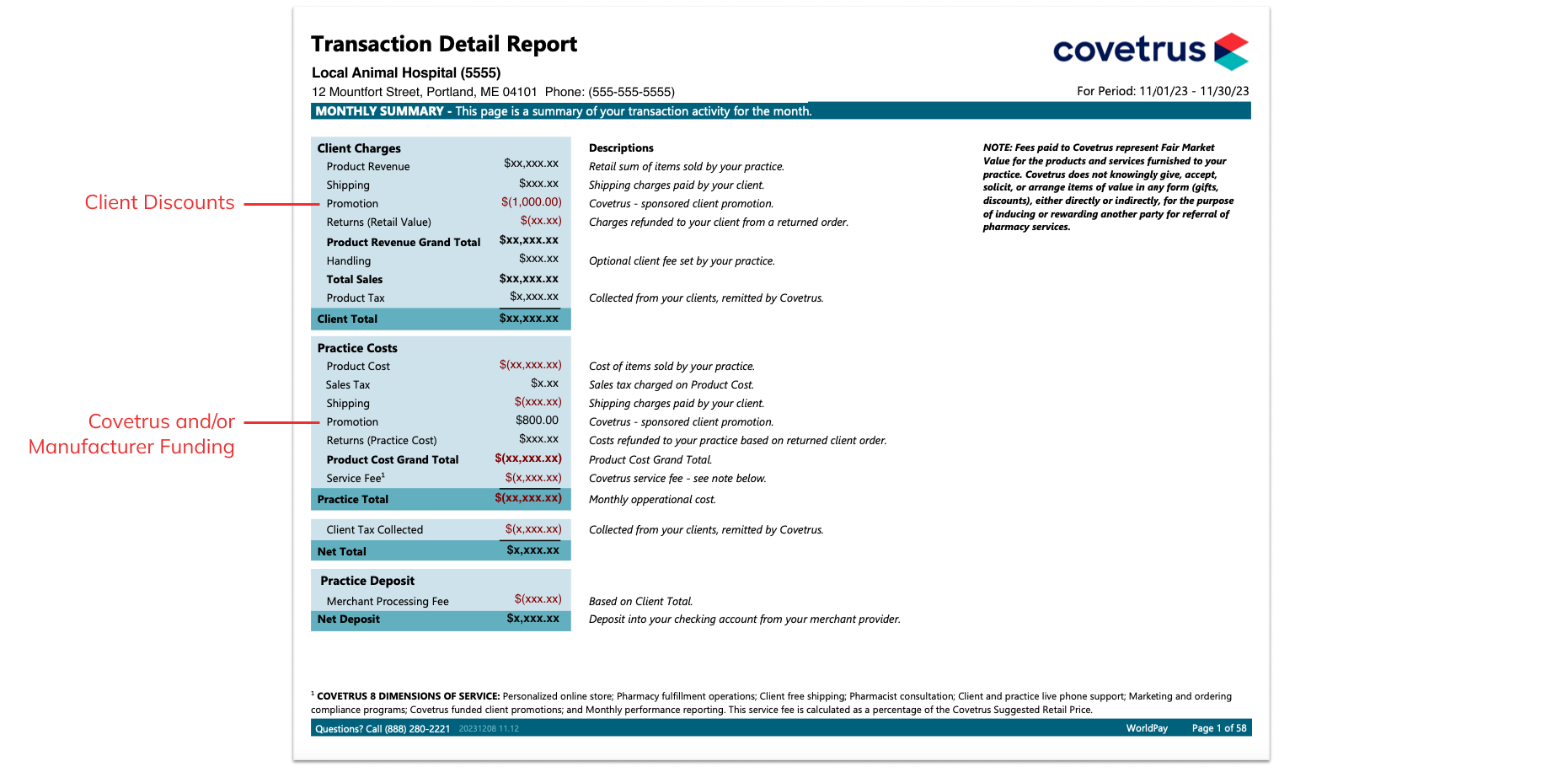
Task: Select the Promotion $800.00 value
Action: [x=537, y=421]
